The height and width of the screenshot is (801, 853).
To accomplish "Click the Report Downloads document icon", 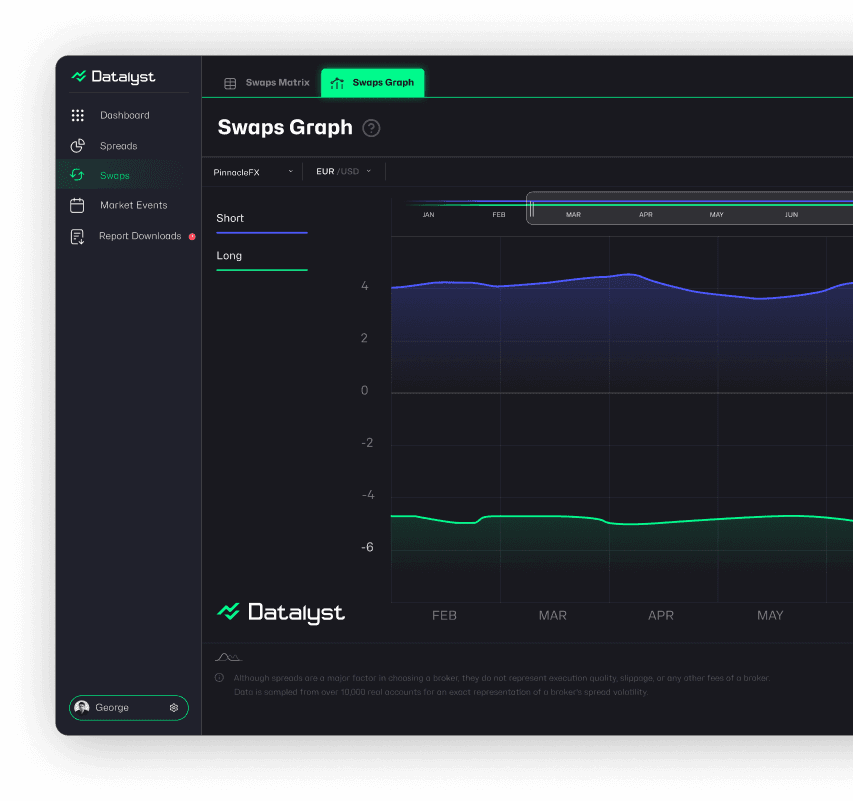I will (x=78, y=236).
